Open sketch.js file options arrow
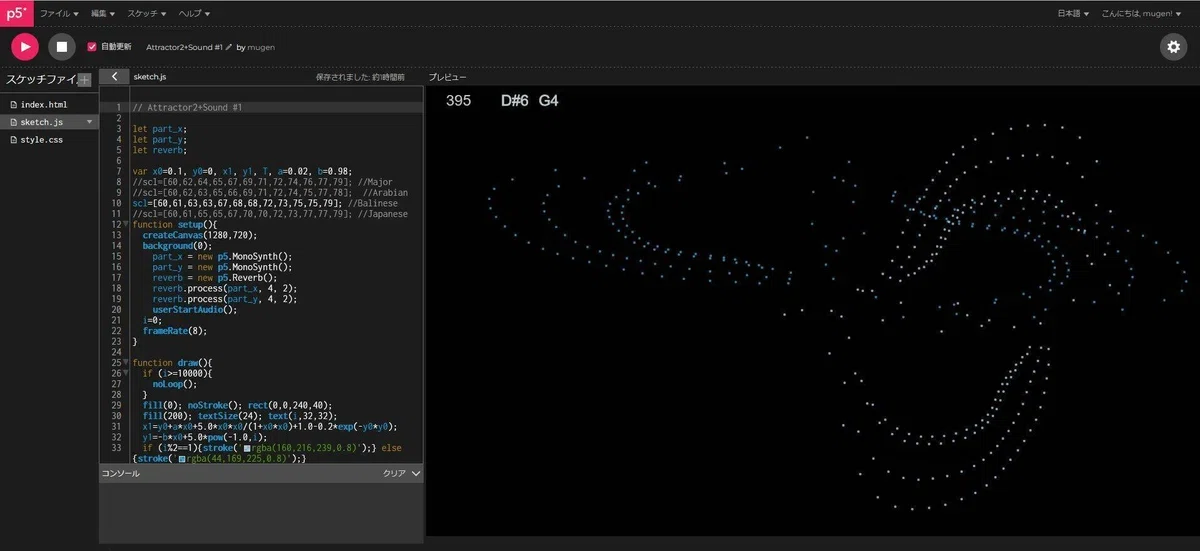This screenshot has height=551, width=1200. tap(90, 122)
